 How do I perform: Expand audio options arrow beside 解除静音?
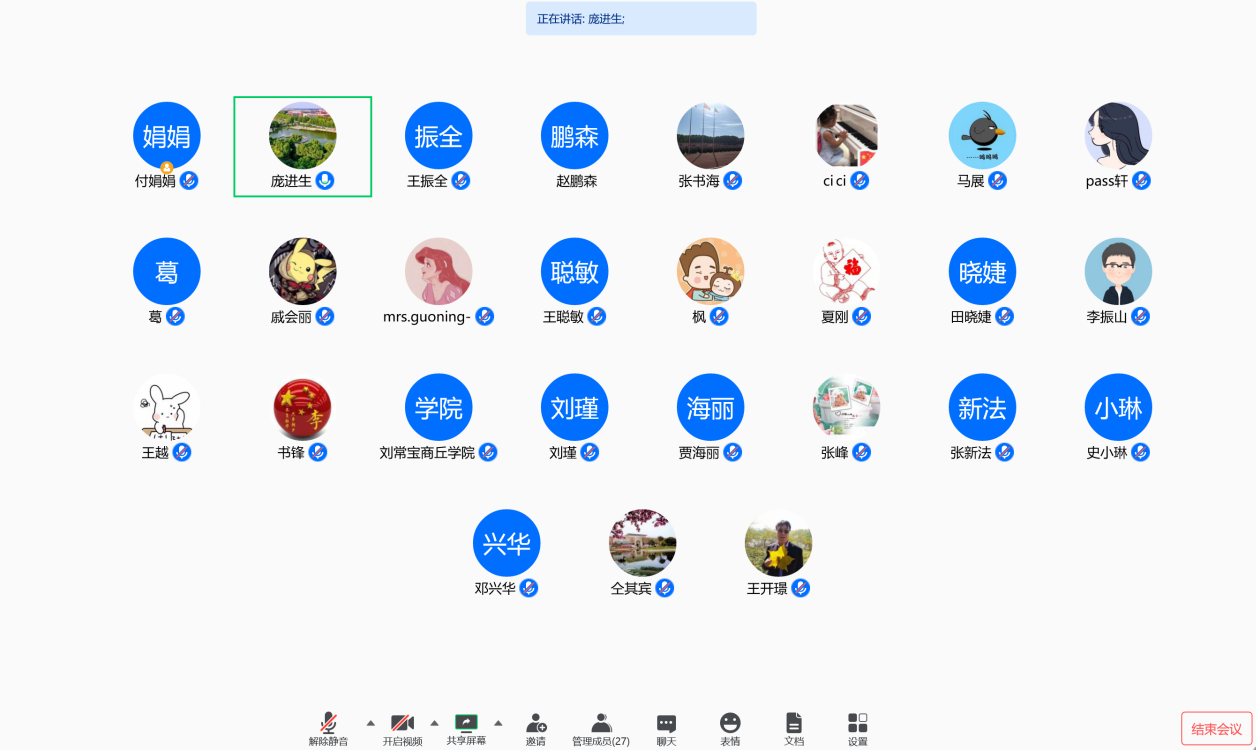coord(370,722)
